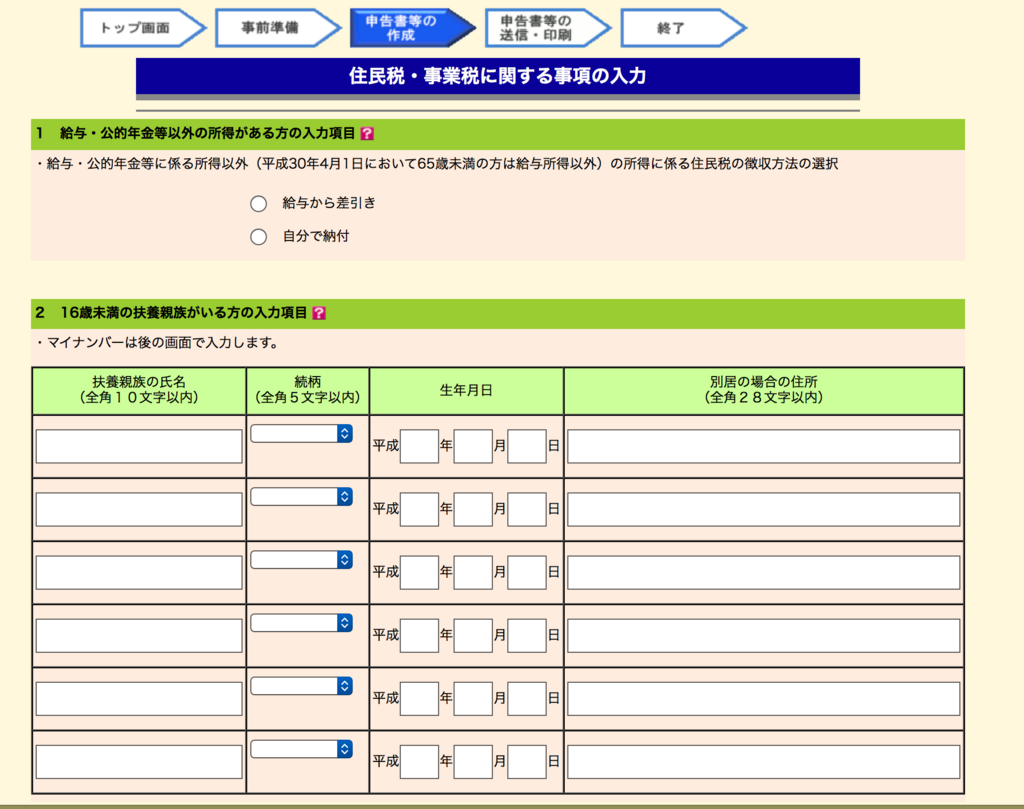Focus 別居の場合の住所 field in fourth row
Screen dimensions: 1024x809
[x=763, y=635]
